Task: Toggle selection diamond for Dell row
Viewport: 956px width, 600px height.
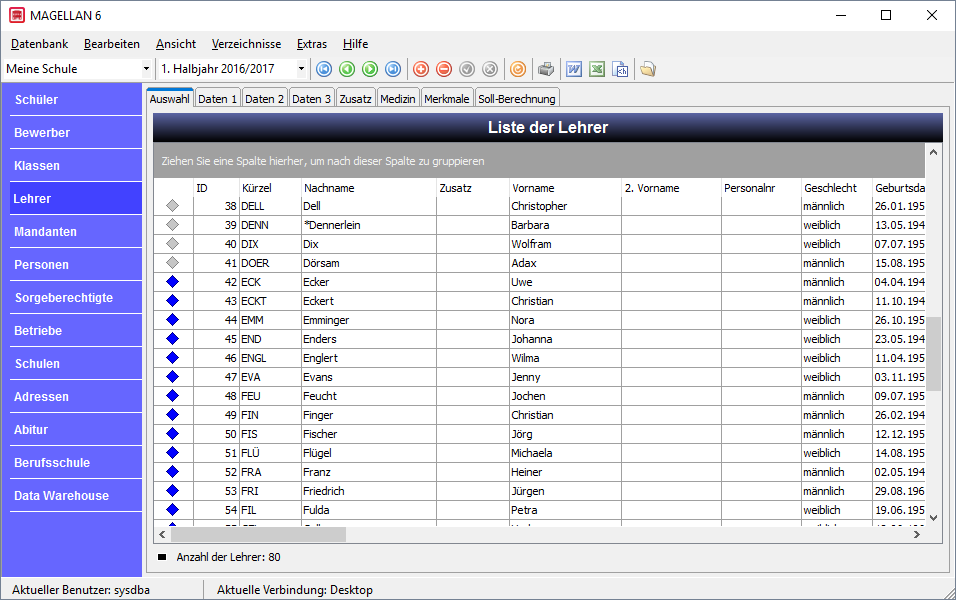Action: point(173,206)
